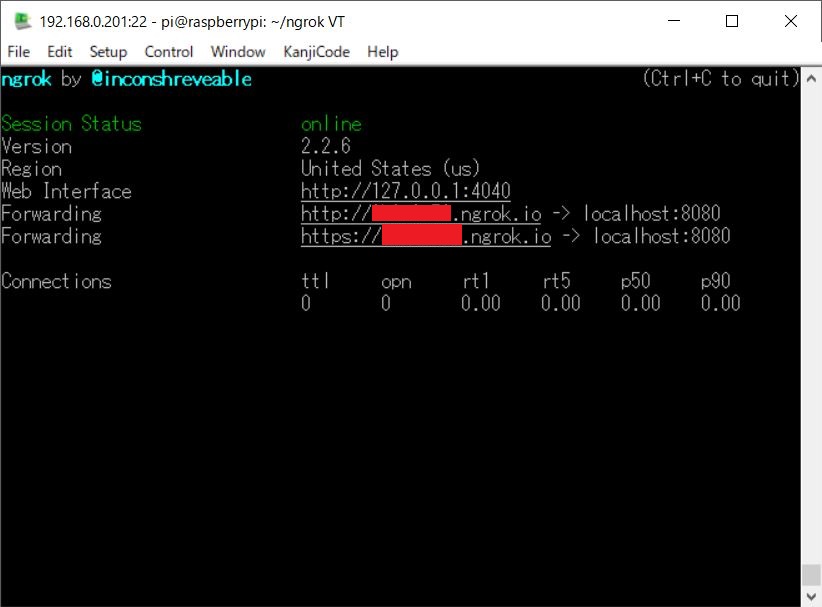Viewport: 822px width, 607px height.
Task: Click the 0.00 value under p90
Action: [721, 303]
